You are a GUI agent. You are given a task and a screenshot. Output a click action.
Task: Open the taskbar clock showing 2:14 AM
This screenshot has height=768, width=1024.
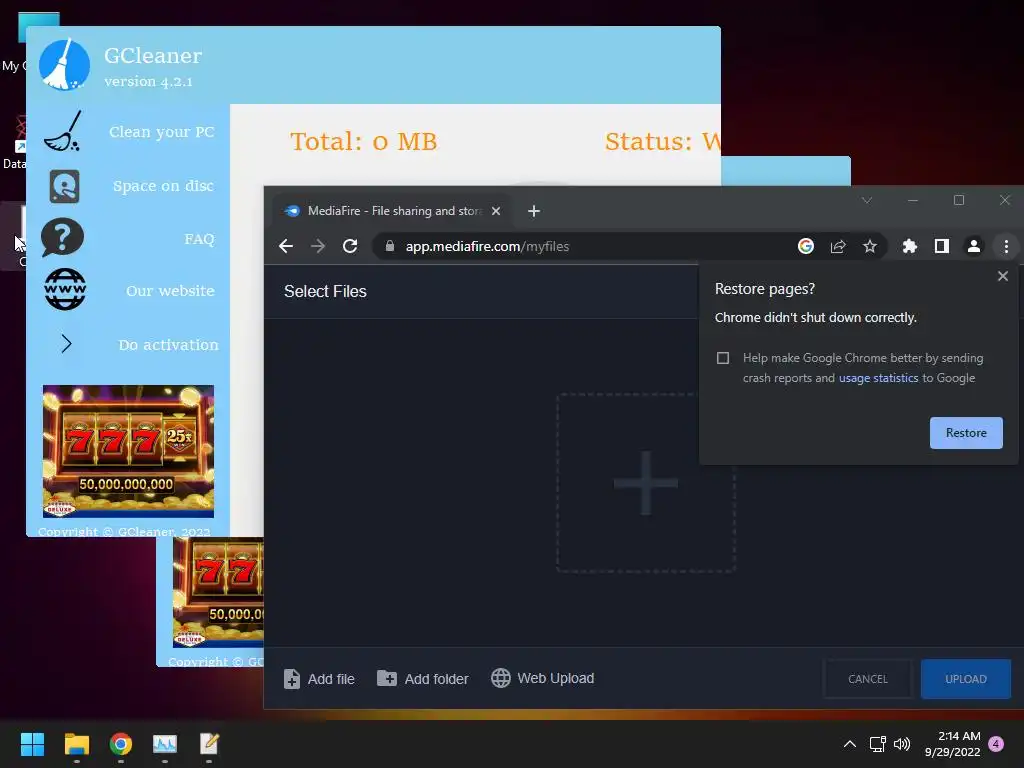[952, 744]
